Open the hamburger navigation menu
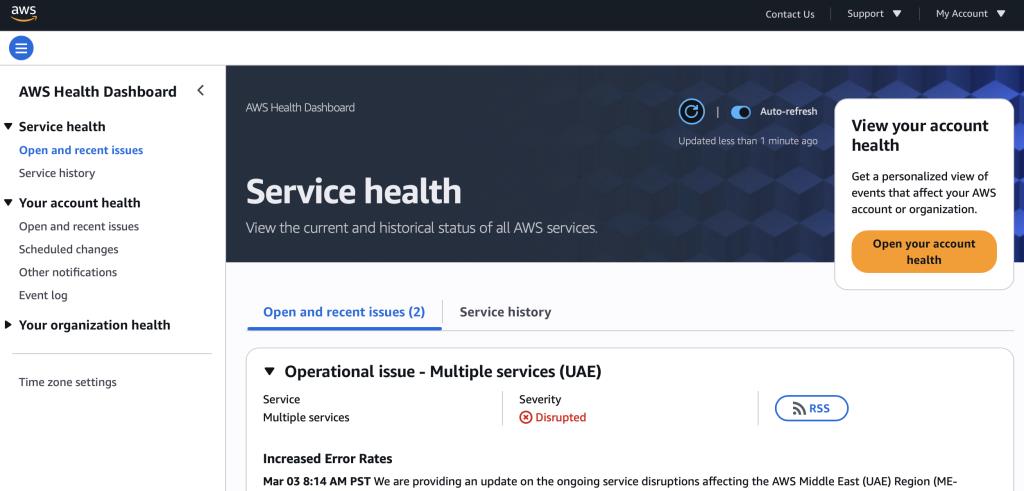Image resolution: width=1024 pixels, height=491 pixels. (x=21, y=48)
